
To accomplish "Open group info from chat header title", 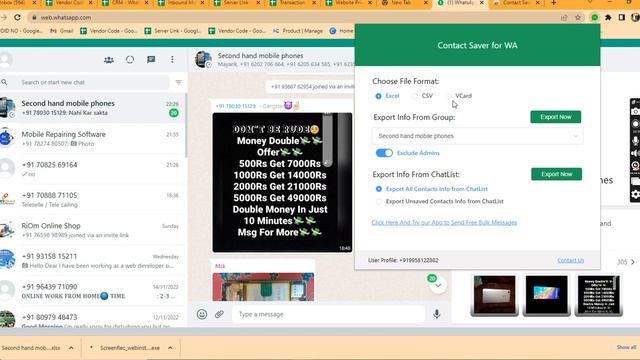I will pyautogui.click(x=260, y=56).
